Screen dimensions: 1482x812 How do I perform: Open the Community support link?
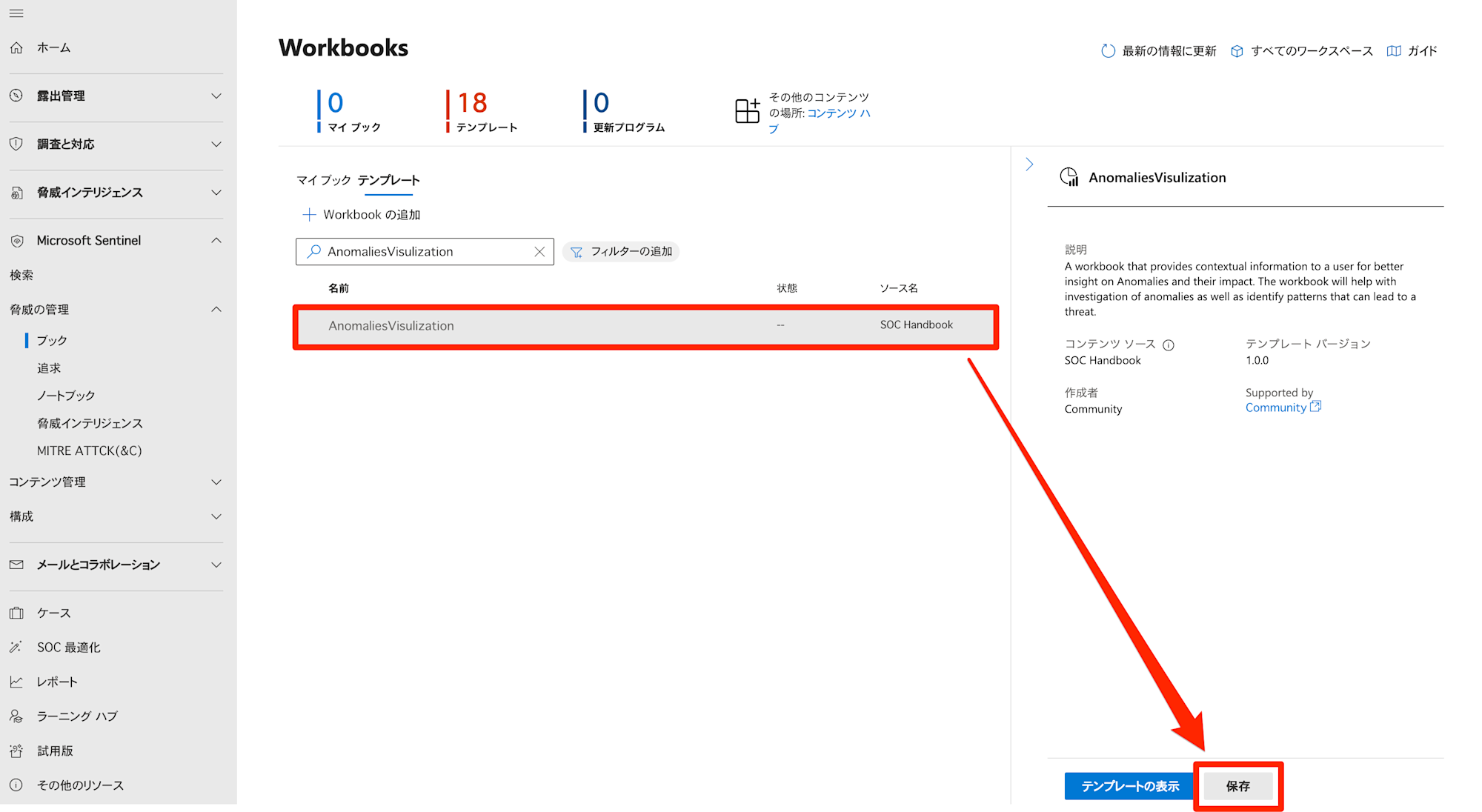tap(1276, 407)
